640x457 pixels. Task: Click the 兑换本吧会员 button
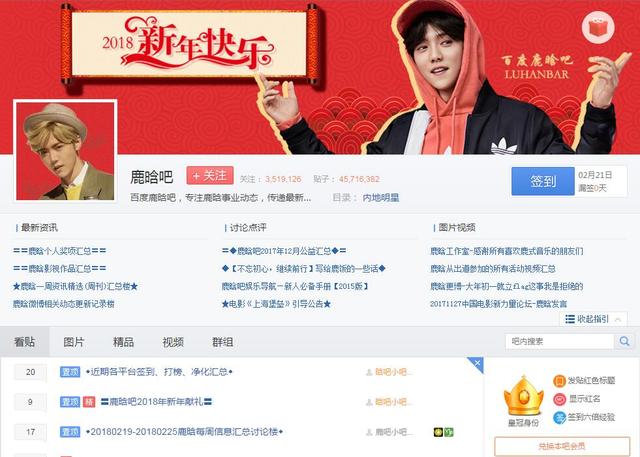click(x=562, y=446)
